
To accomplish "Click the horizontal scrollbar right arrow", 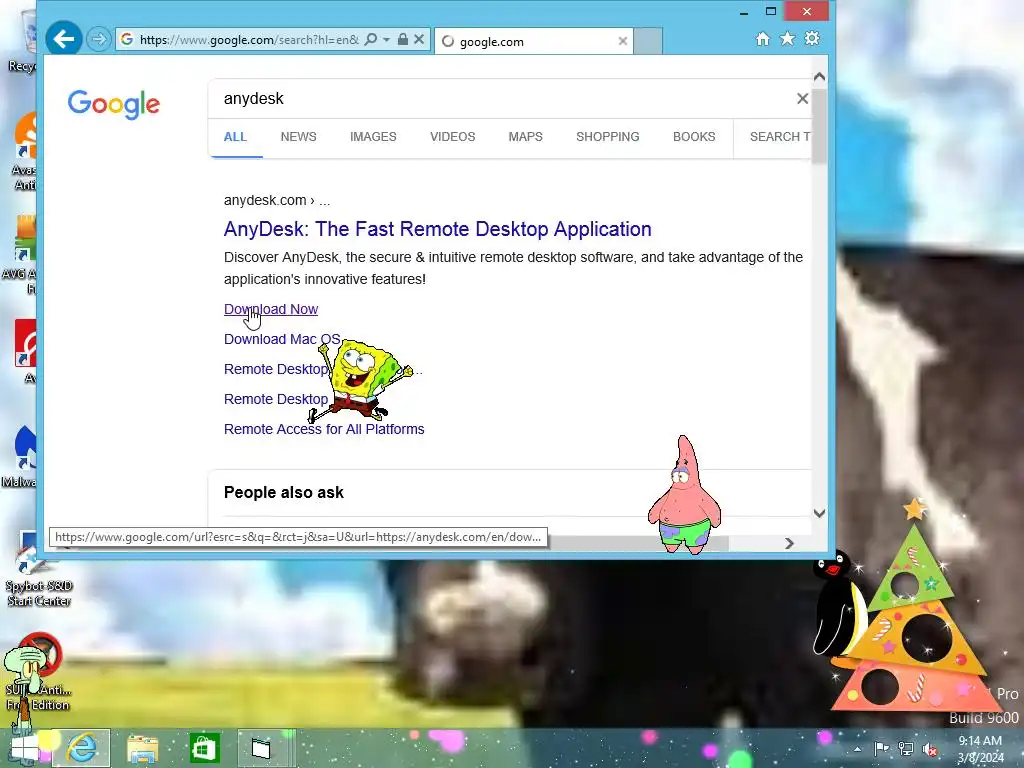I will pos(789,543).
